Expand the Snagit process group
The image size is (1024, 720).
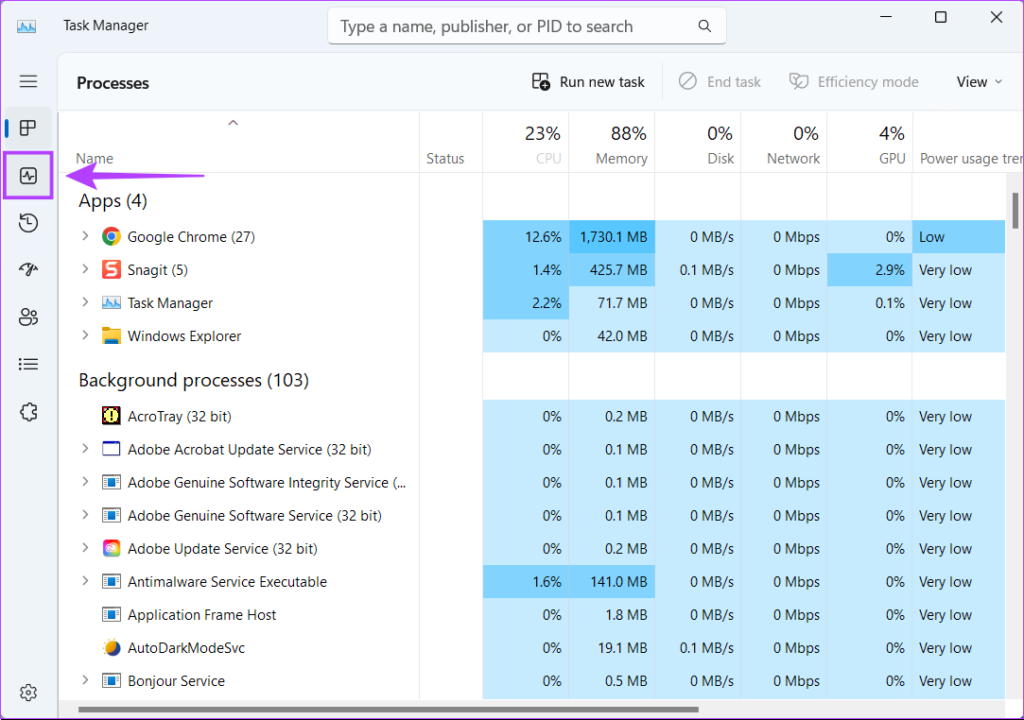pyautogui.click(x=85, y=270)
